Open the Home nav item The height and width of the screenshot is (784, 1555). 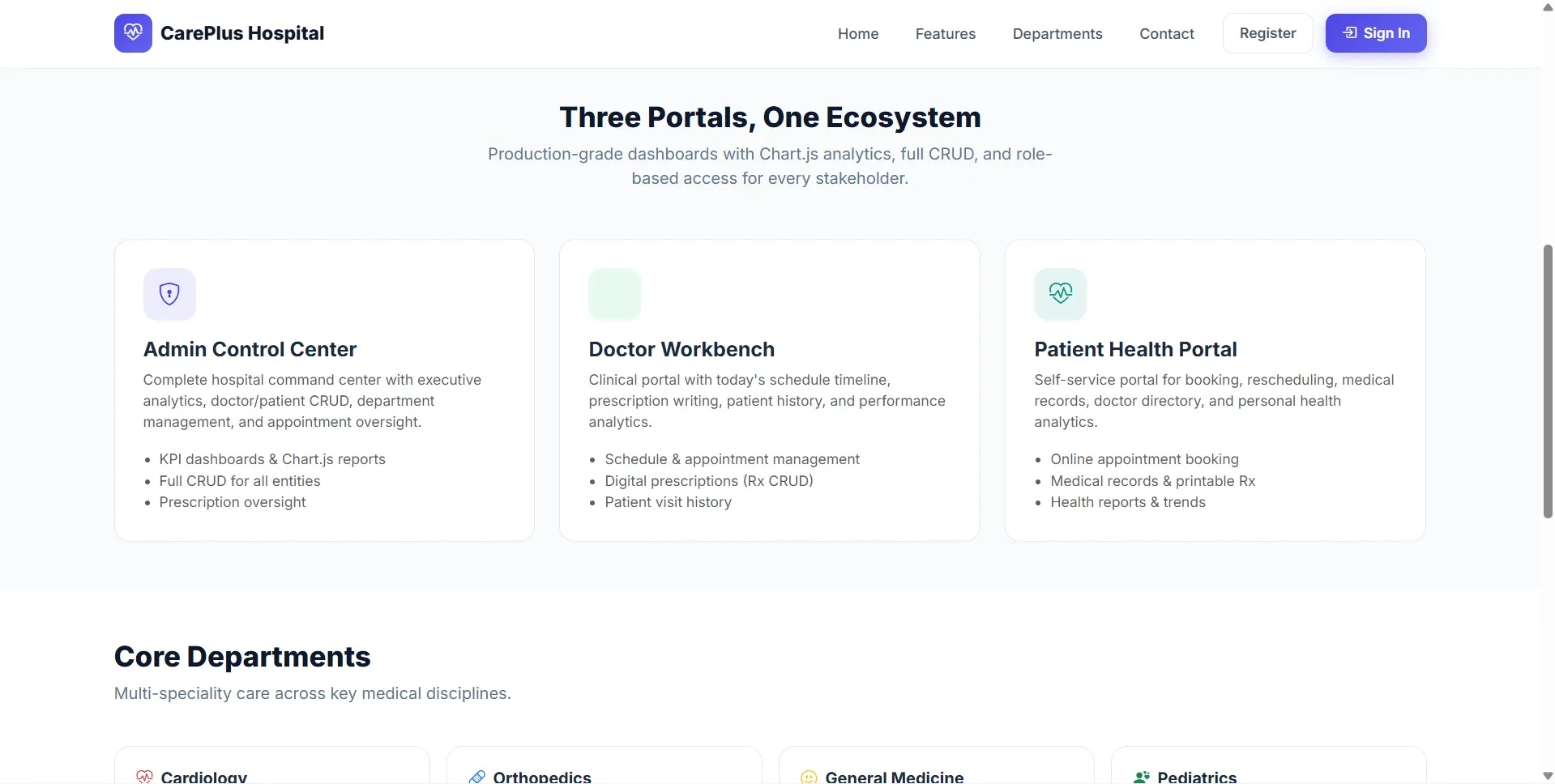pos(858,33)
